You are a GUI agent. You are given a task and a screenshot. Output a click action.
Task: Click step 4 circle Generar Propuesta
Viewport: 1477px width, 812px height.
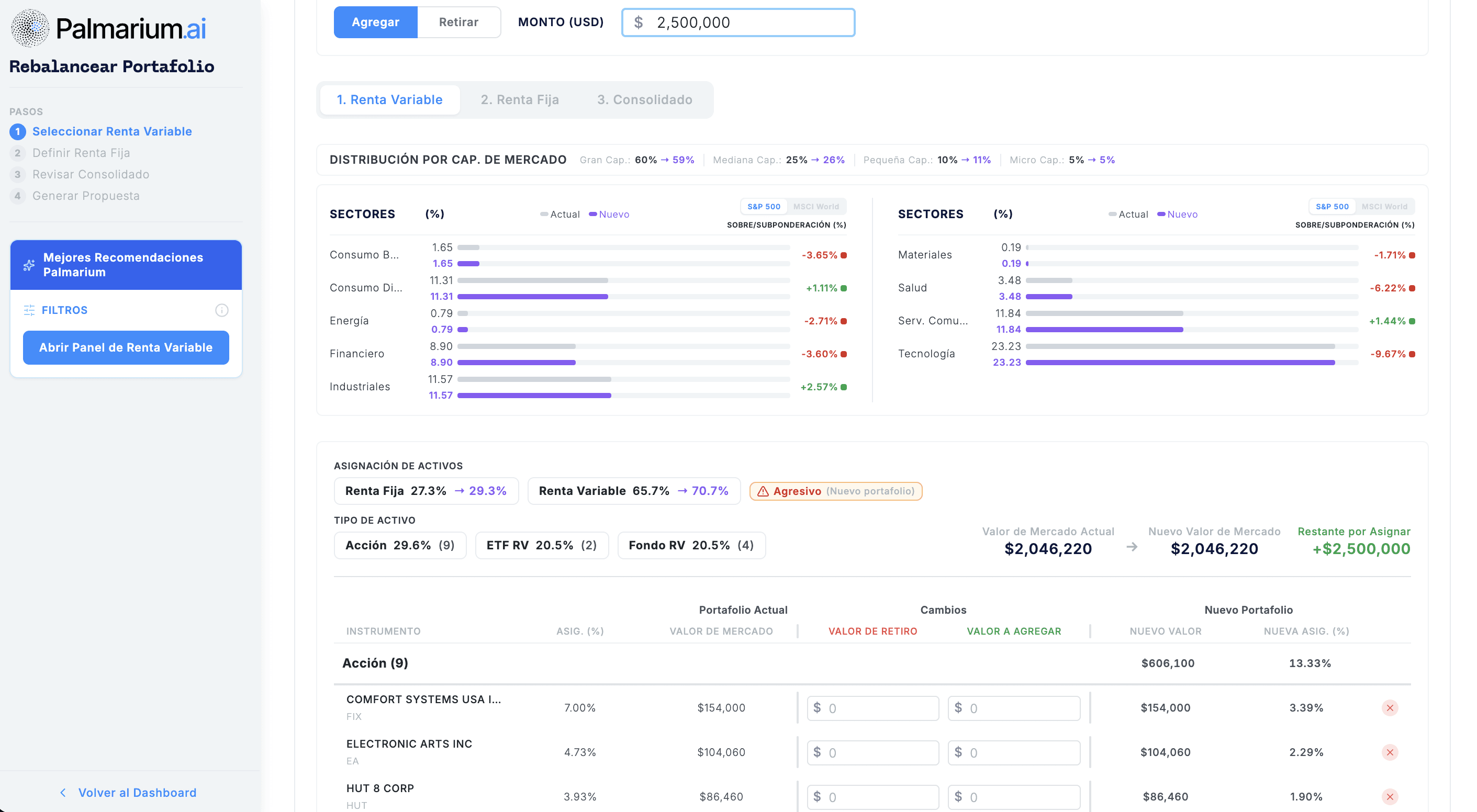click(18, 196)
